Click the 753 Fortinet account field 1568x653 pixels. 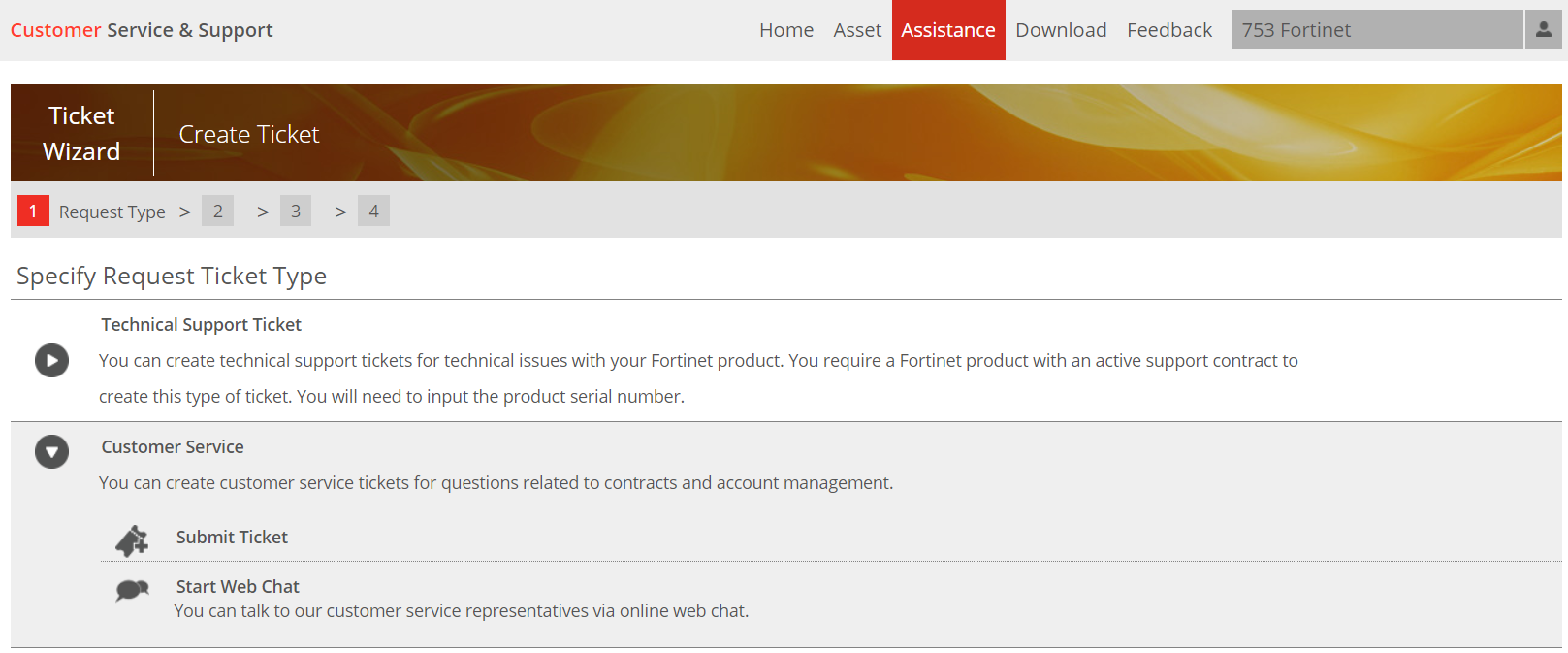click(1377, 30)
